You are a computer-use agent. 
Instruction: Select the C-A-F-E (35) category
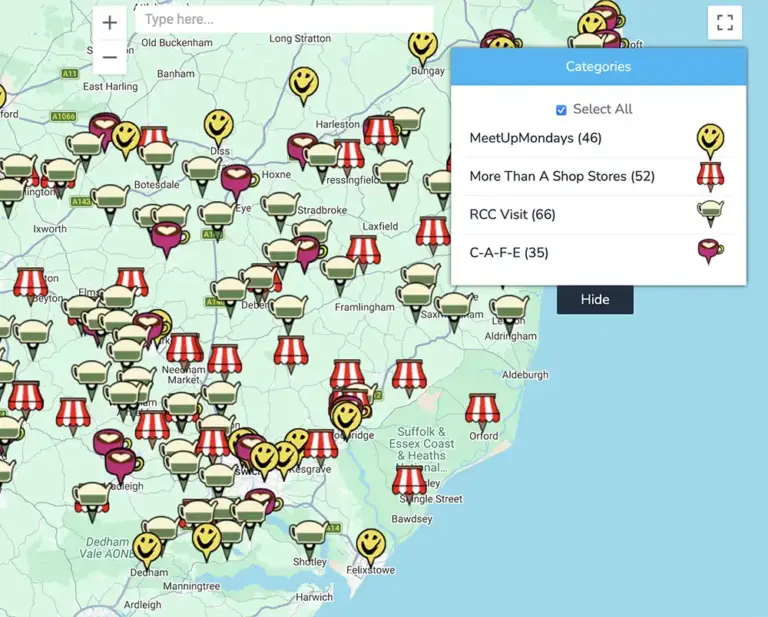point(508,252)
